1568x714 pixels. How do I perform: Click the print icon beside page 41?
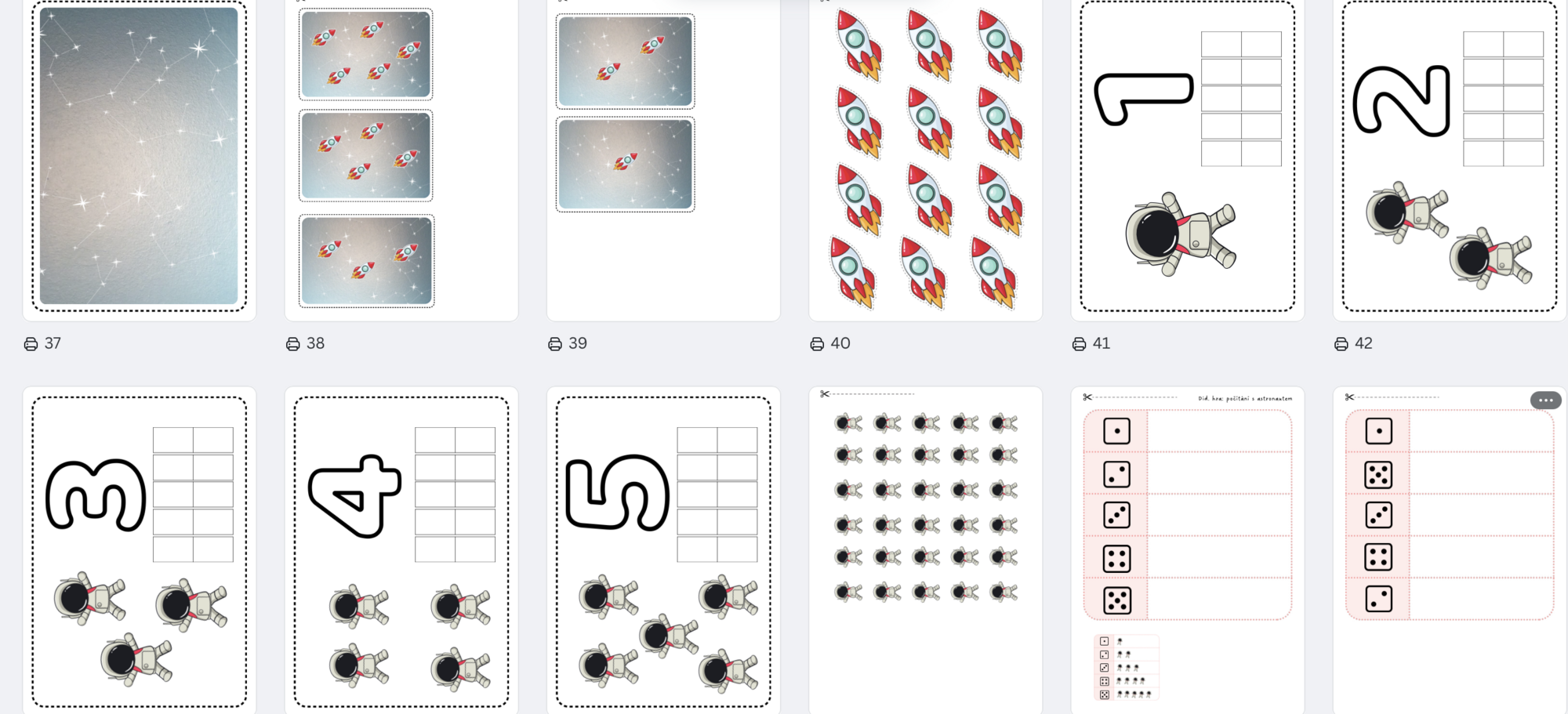(x=1079, y=344)
